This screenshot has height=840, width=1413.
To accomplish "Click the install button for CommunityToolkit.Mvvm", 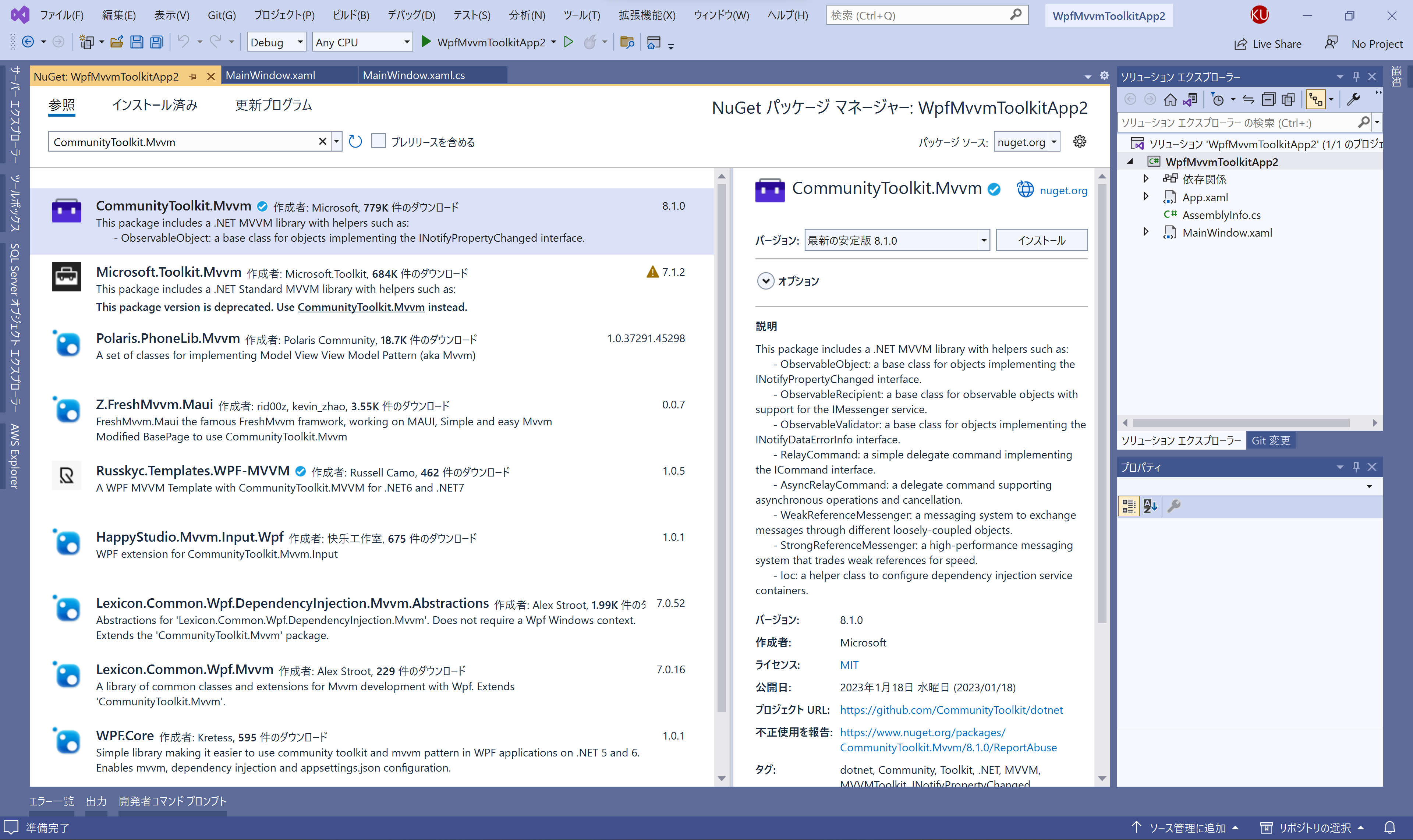I will click(x=1041, y=240).
